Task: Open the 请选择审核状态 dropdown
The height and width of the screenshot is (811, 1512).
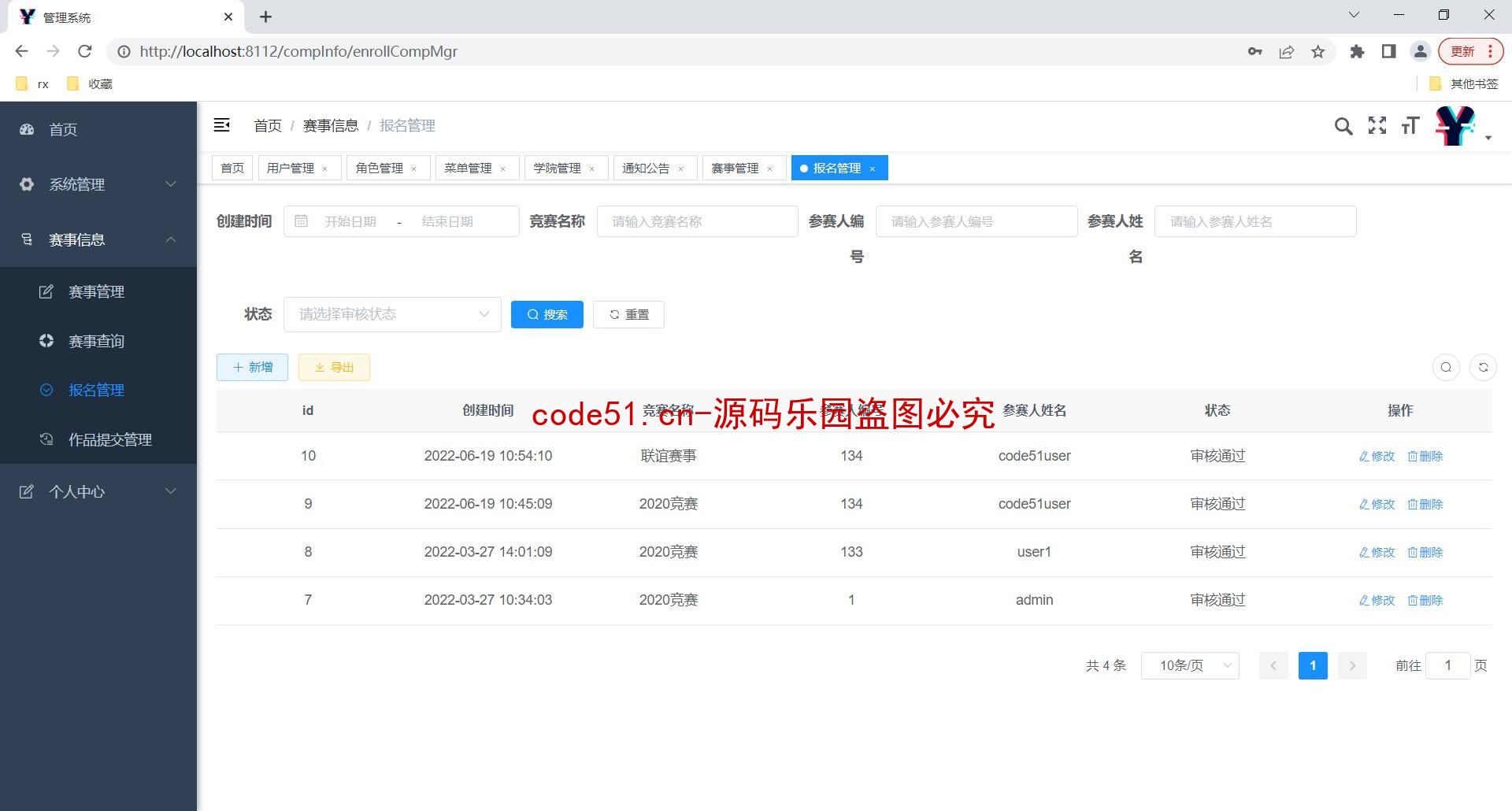Action: pos(392,314)
